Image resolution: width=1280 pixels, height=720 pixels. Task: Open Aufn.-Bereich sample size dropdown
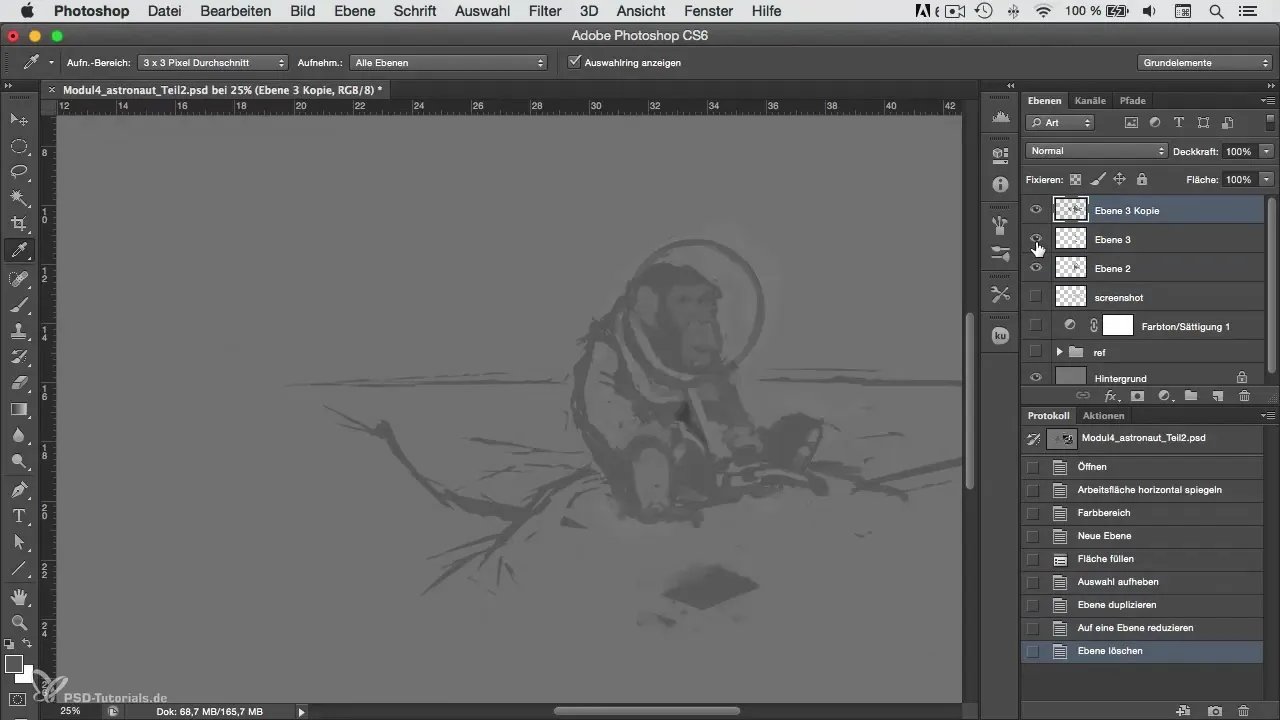pyautogui.click(x=212, y=62)
